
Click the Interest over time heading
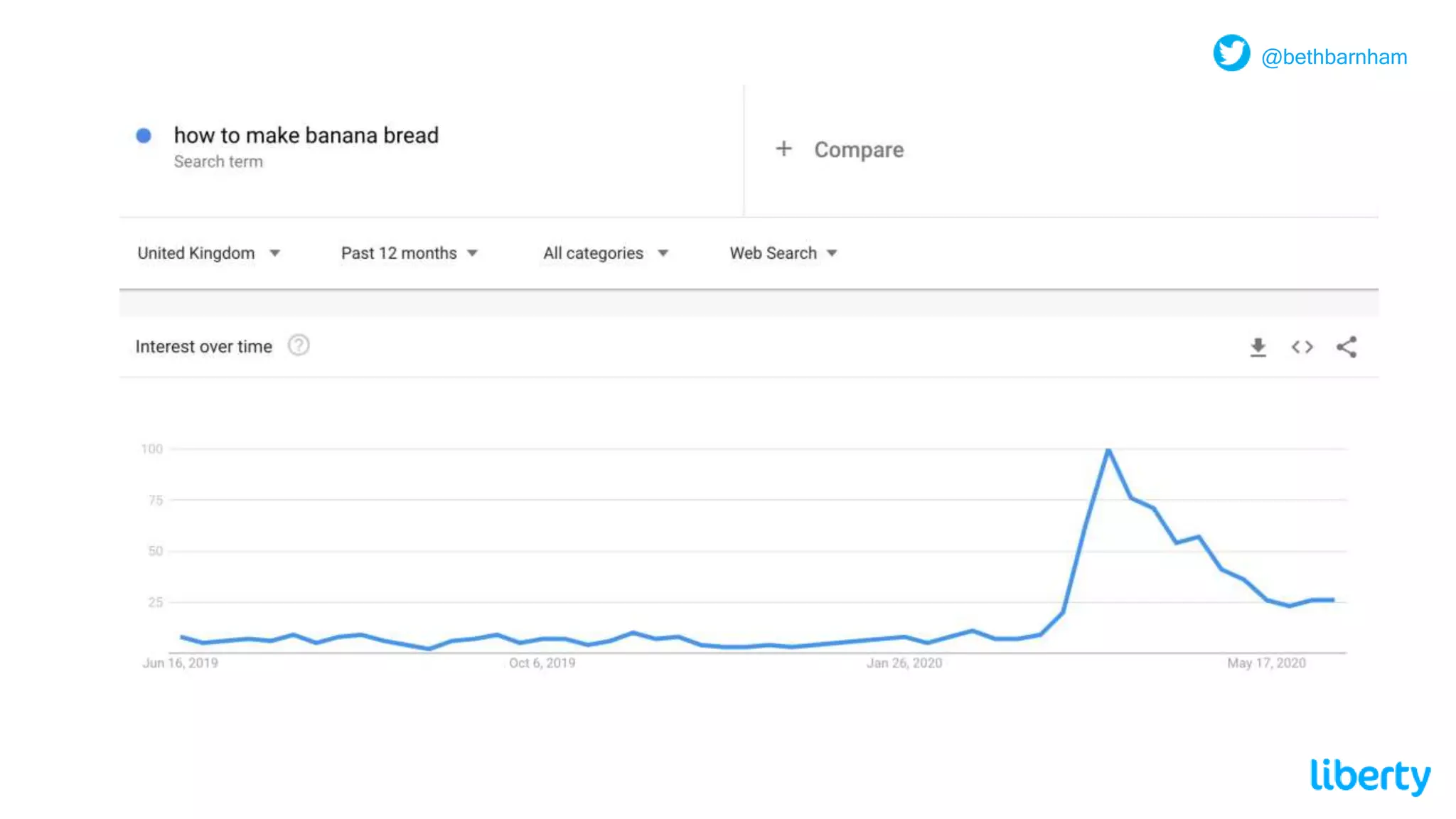203,346
